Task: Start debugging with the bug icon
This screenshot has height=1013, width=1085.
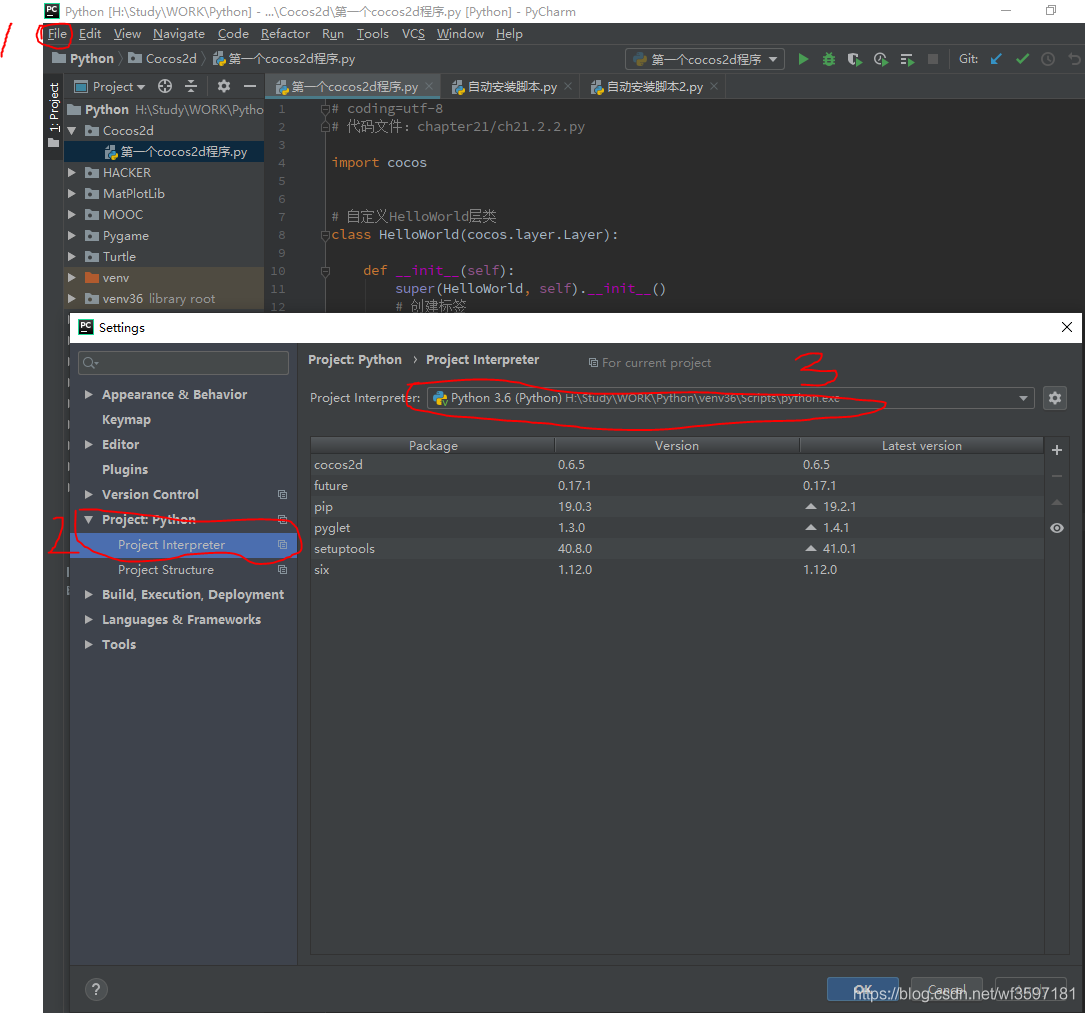Action: pos(828,60)
